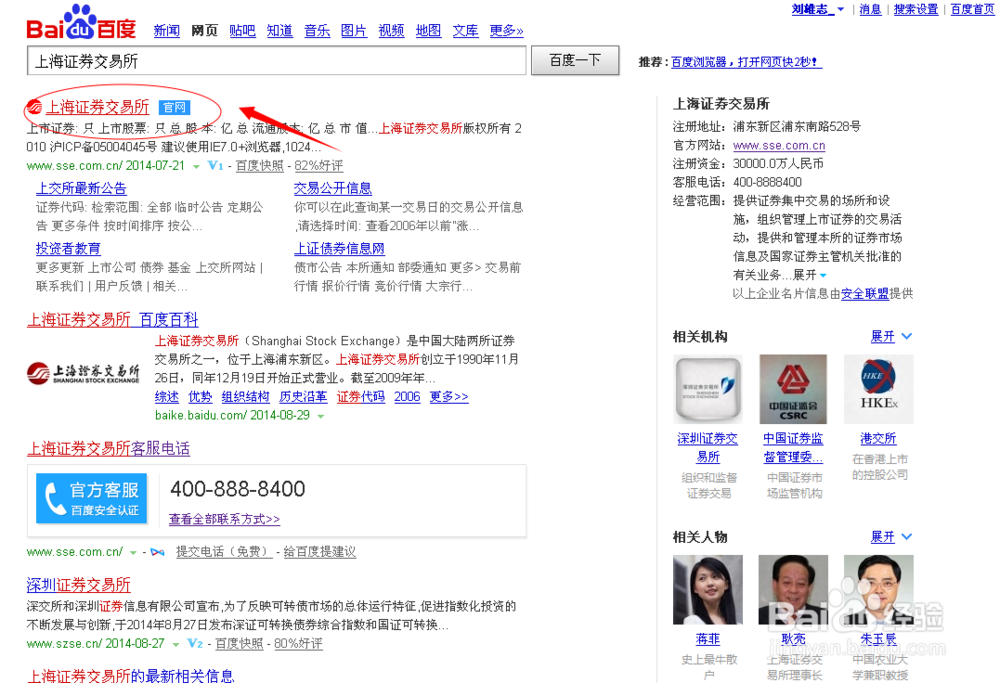Open the HKEx 港交所 thumbnail

tap(879, 390)
